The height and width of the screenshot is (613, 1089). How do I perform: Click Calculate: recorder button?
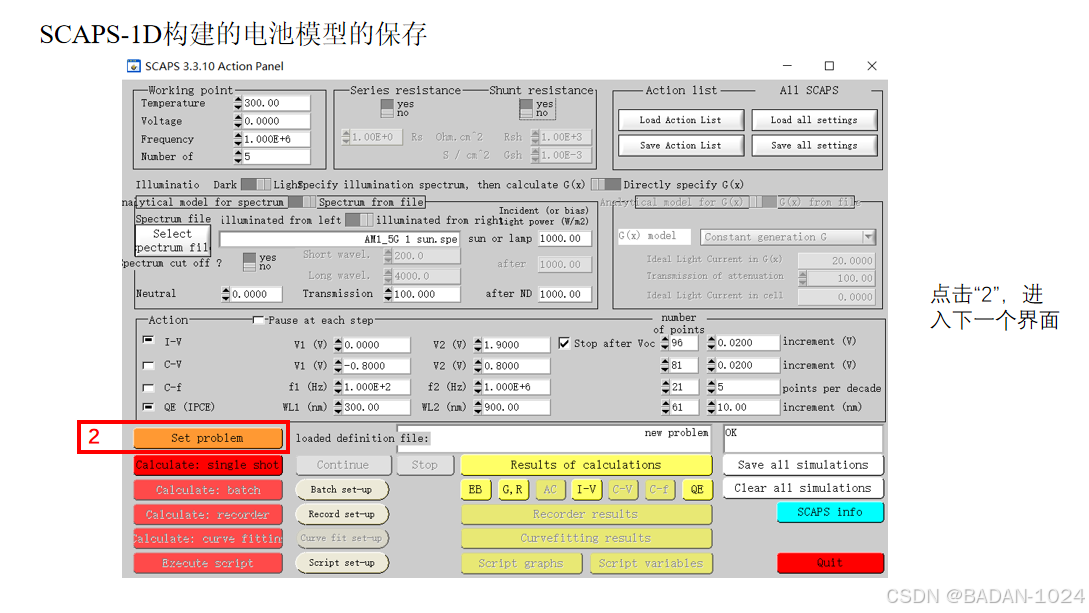(208, 514)
